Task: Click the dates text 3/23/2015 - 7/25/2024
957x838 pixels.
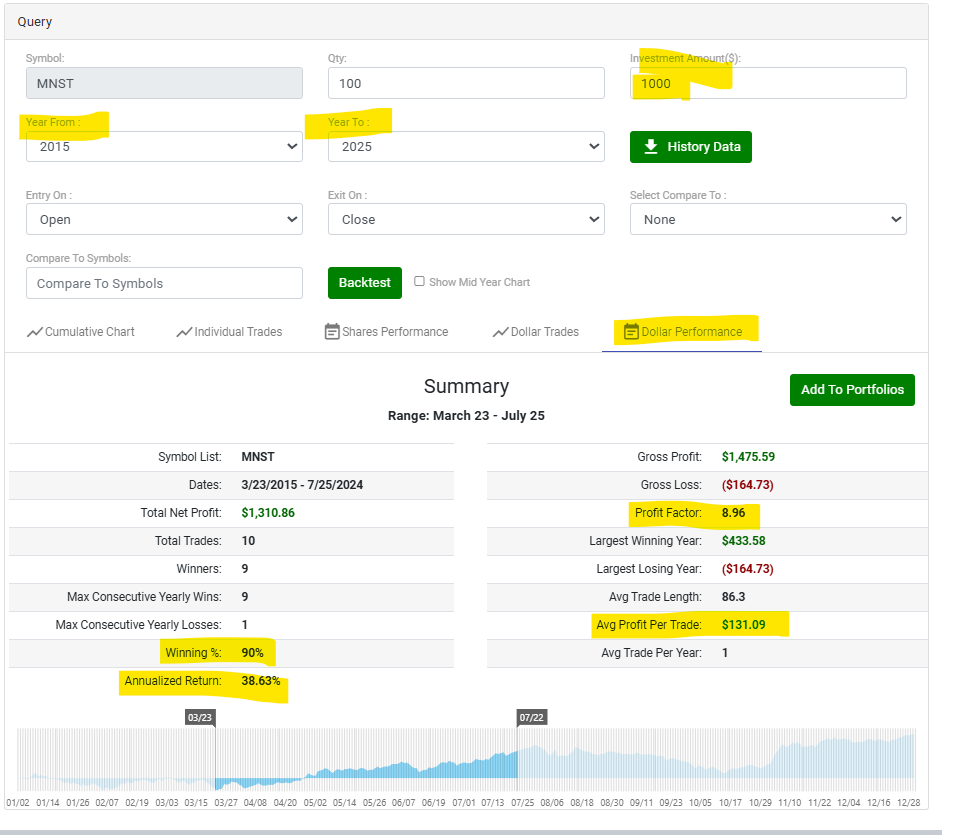Action: pyautogui.click(x=302, y=485)
